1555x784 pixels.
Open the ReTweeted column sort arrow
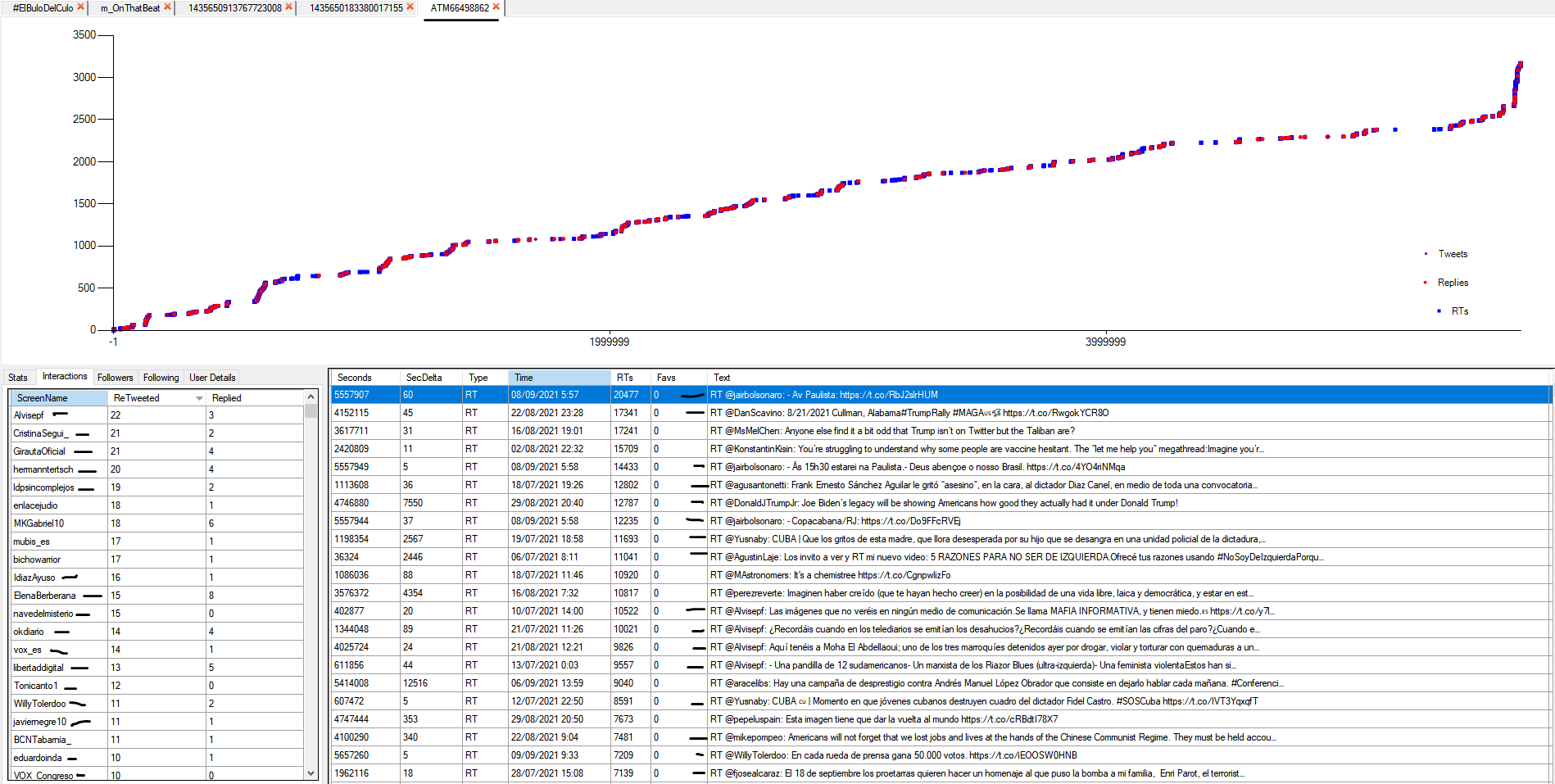click(199, 398)
